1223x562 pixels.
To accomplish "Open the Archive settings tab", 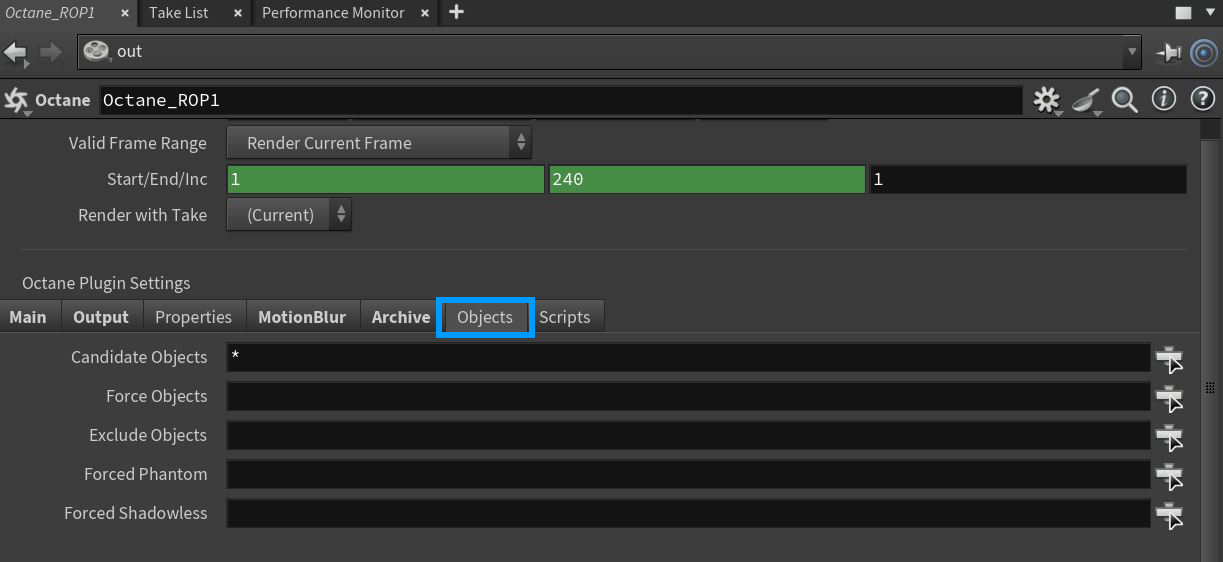I will pos(401,317).
